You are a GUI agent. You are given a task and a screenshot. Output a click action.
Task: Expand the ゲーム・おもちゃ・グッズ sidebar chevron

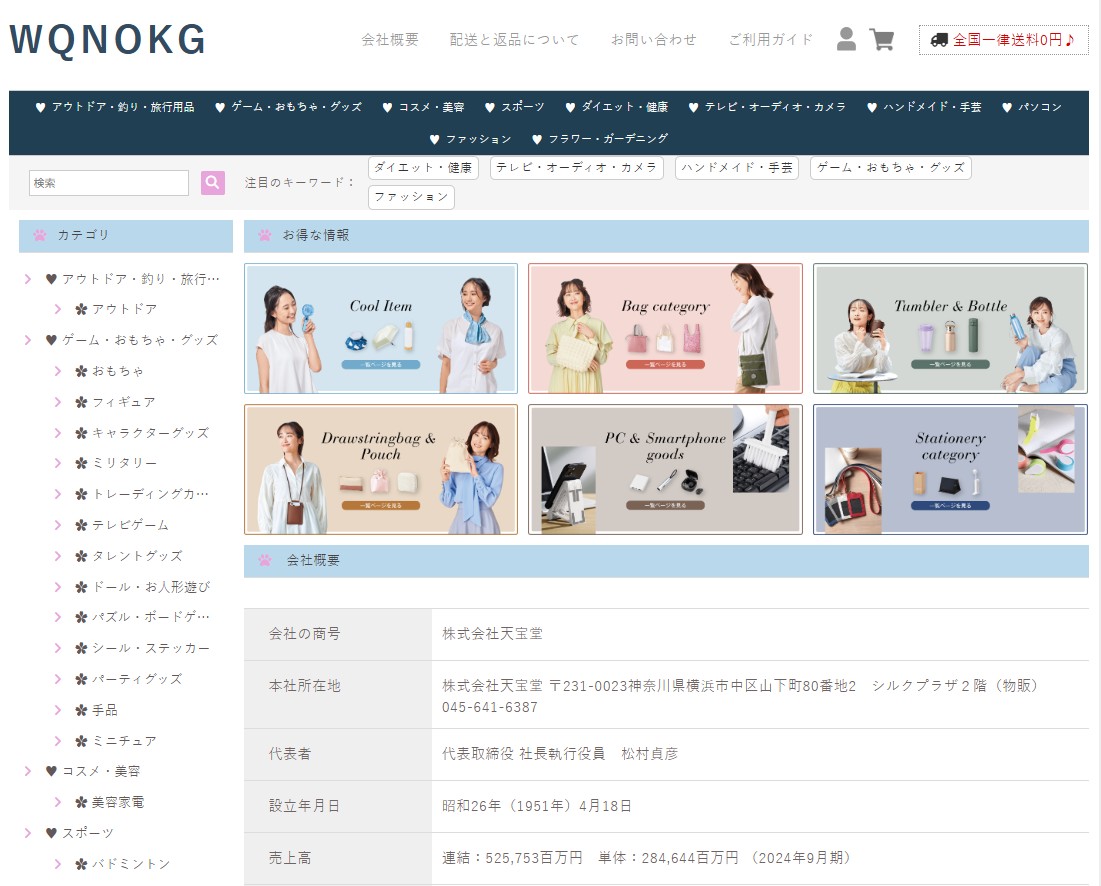[28, 340]
